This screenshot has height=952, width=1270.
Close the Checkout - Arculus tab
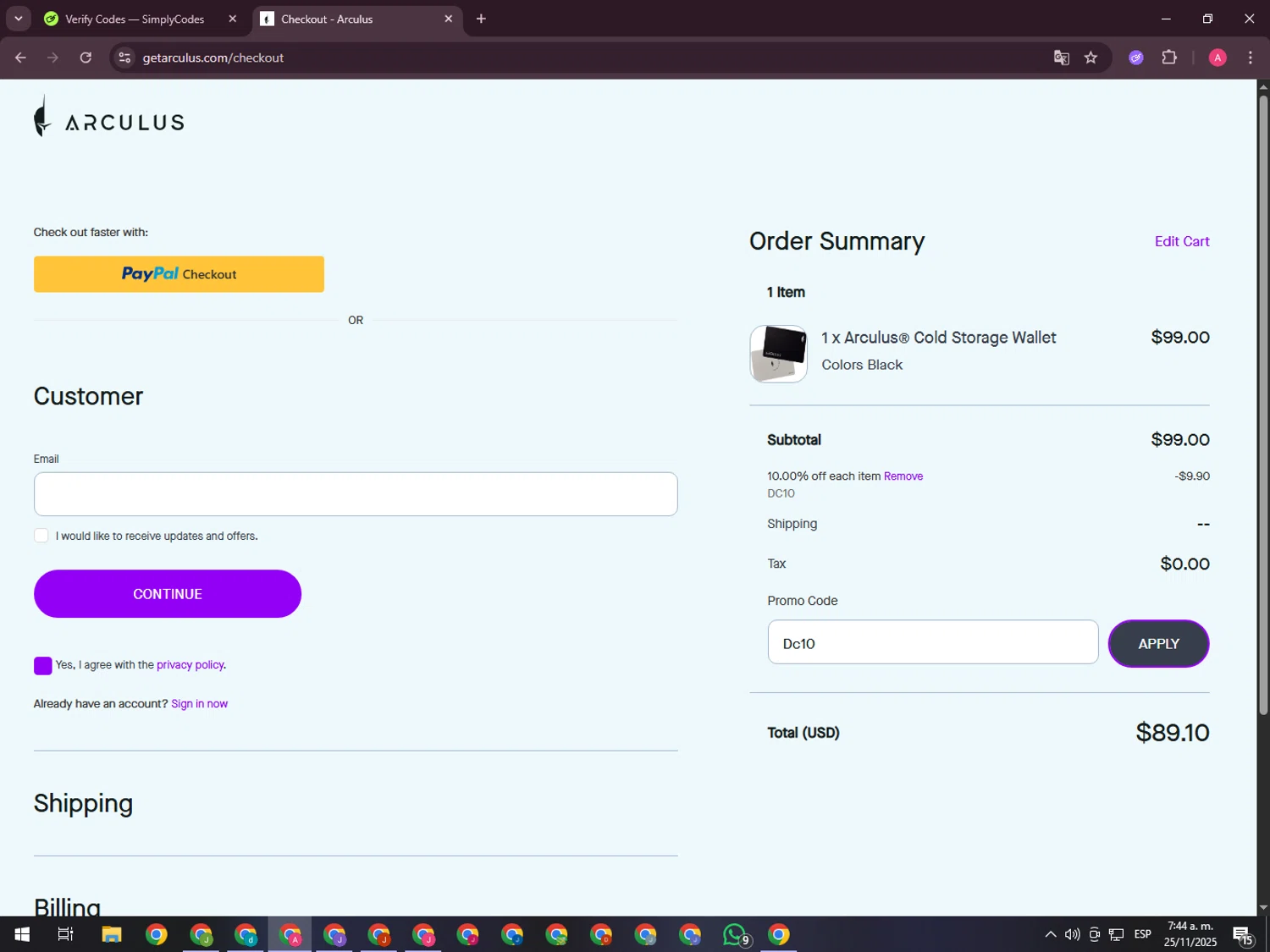pyautogui.click(x=449, y=19)
